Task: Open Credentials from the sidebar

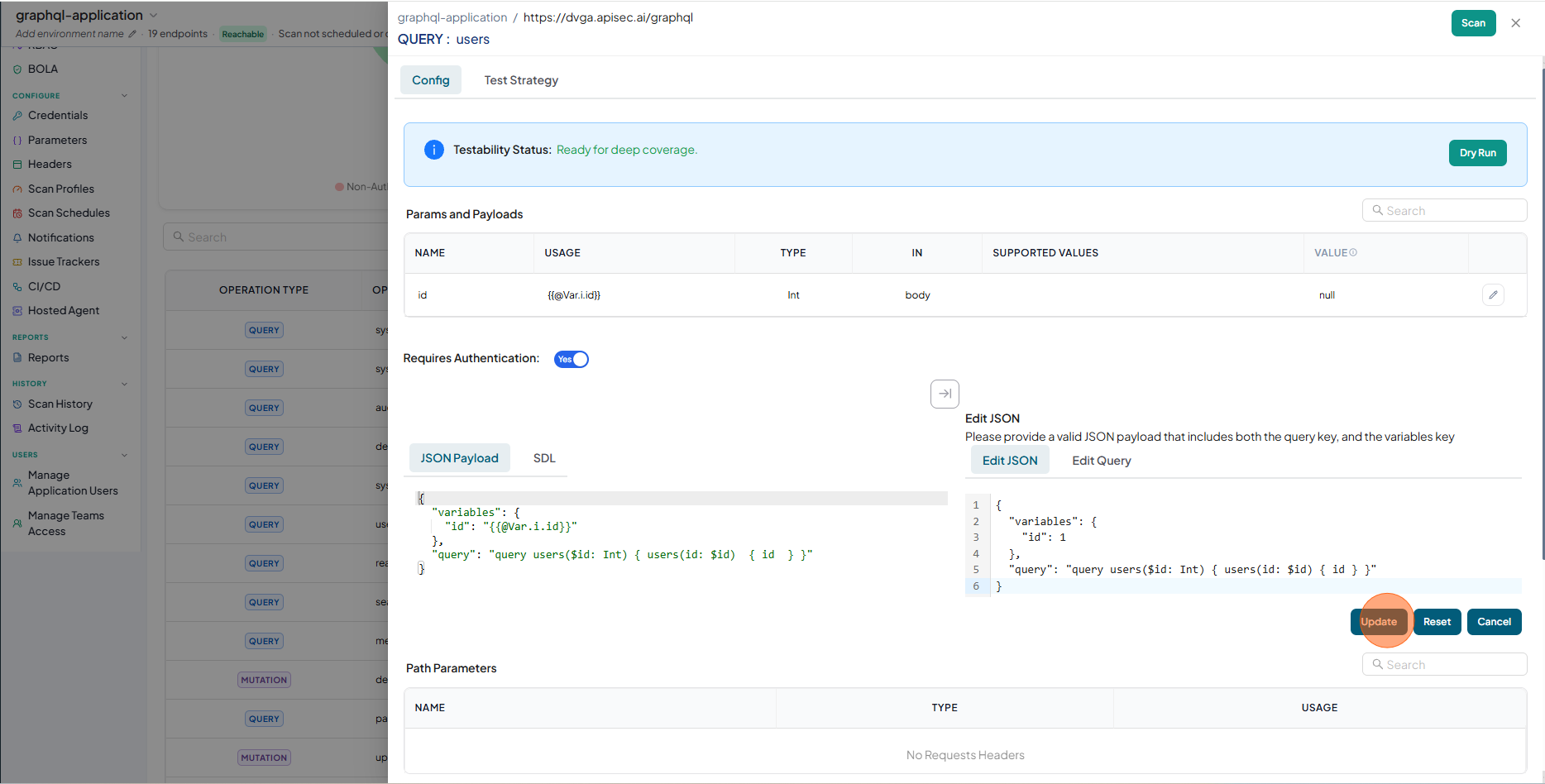Action: coord(58,116)
